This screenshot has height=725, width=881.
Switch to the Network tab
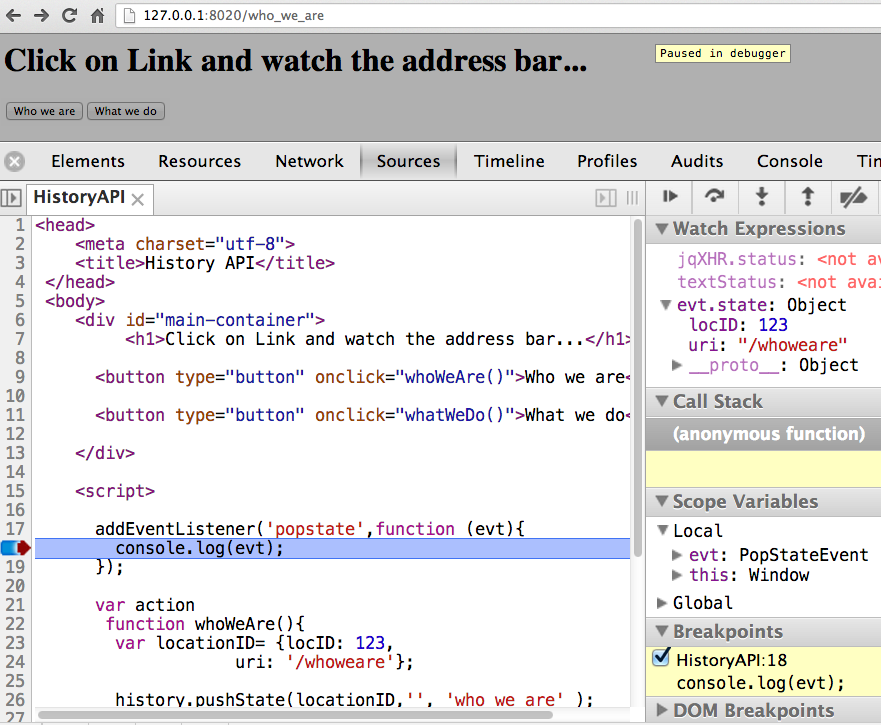click(x=309, y=161)
